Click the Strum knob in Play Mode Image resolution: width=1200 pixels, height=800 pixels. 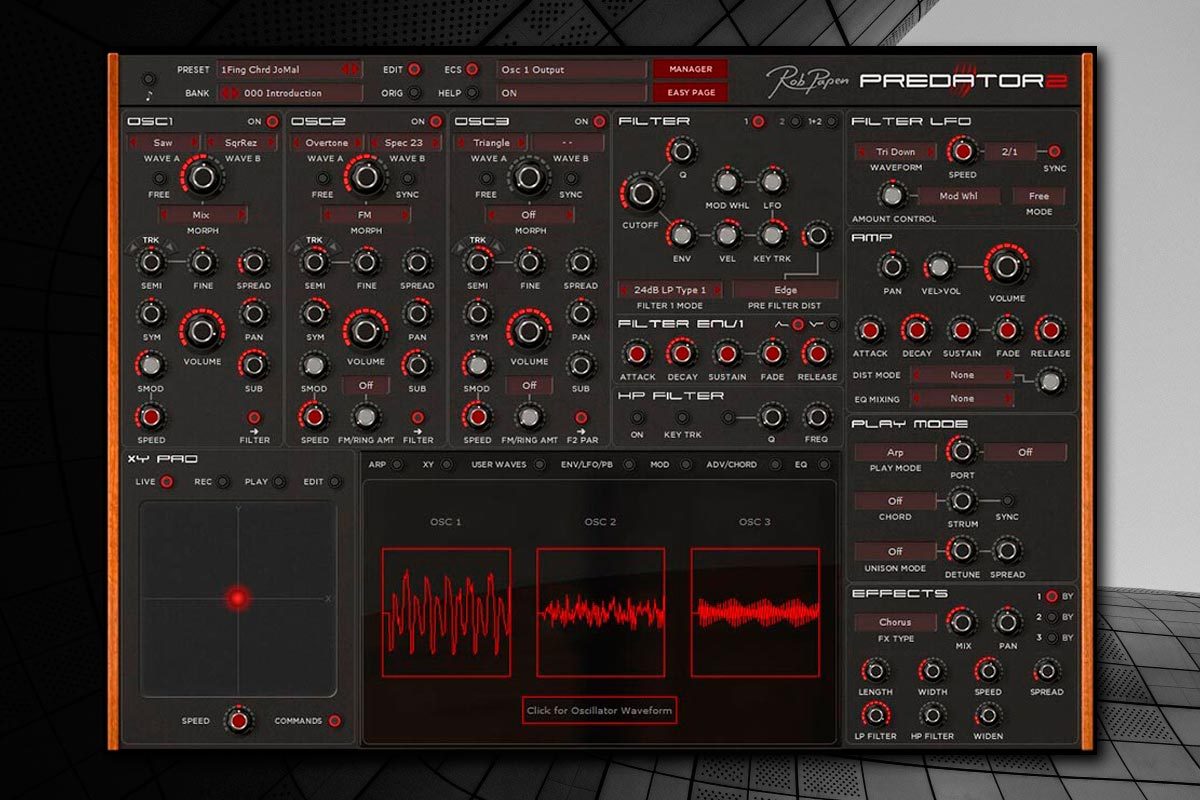click(962, 500)
